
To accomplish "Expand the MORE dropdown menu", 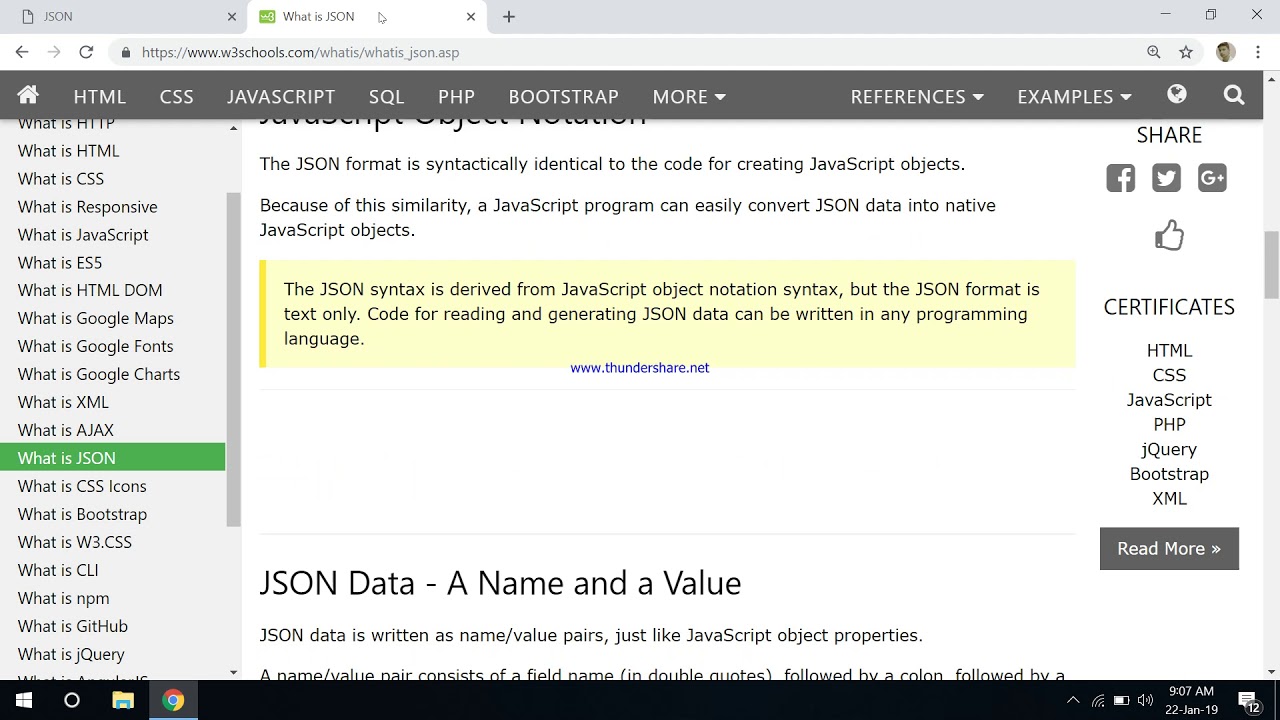I will [689, 96].
